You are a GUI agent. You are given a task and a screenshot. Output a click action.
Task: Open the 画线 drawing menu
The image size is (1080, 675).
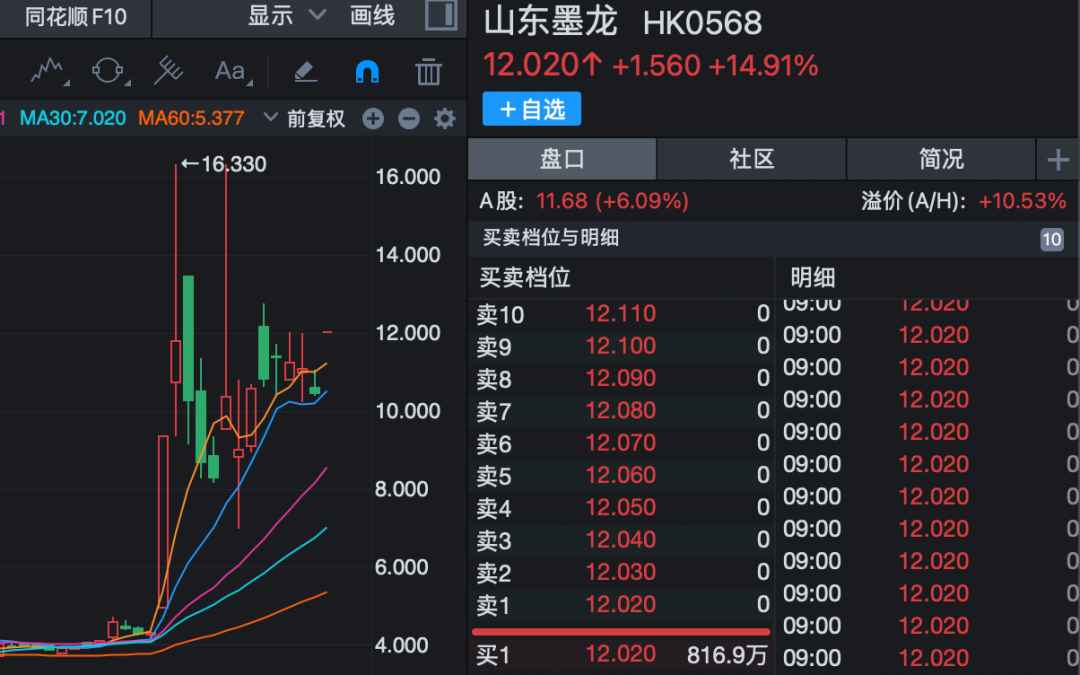click(372, 16)
